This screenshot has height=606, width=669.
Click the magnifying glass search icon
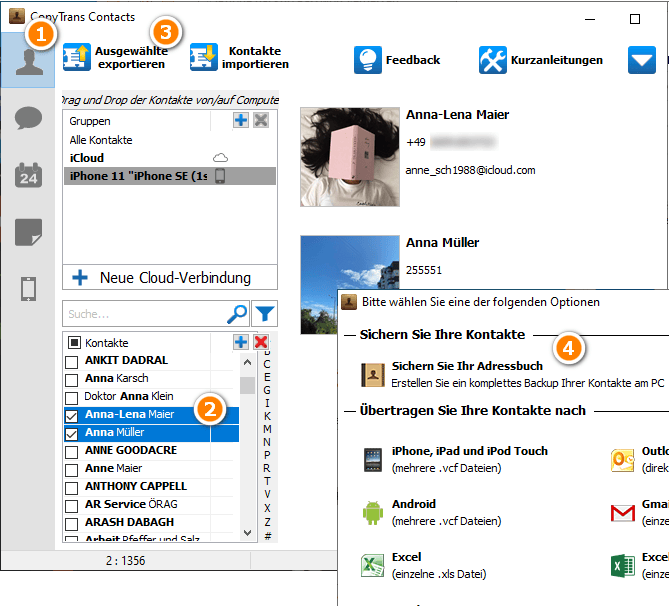[237, 314]
